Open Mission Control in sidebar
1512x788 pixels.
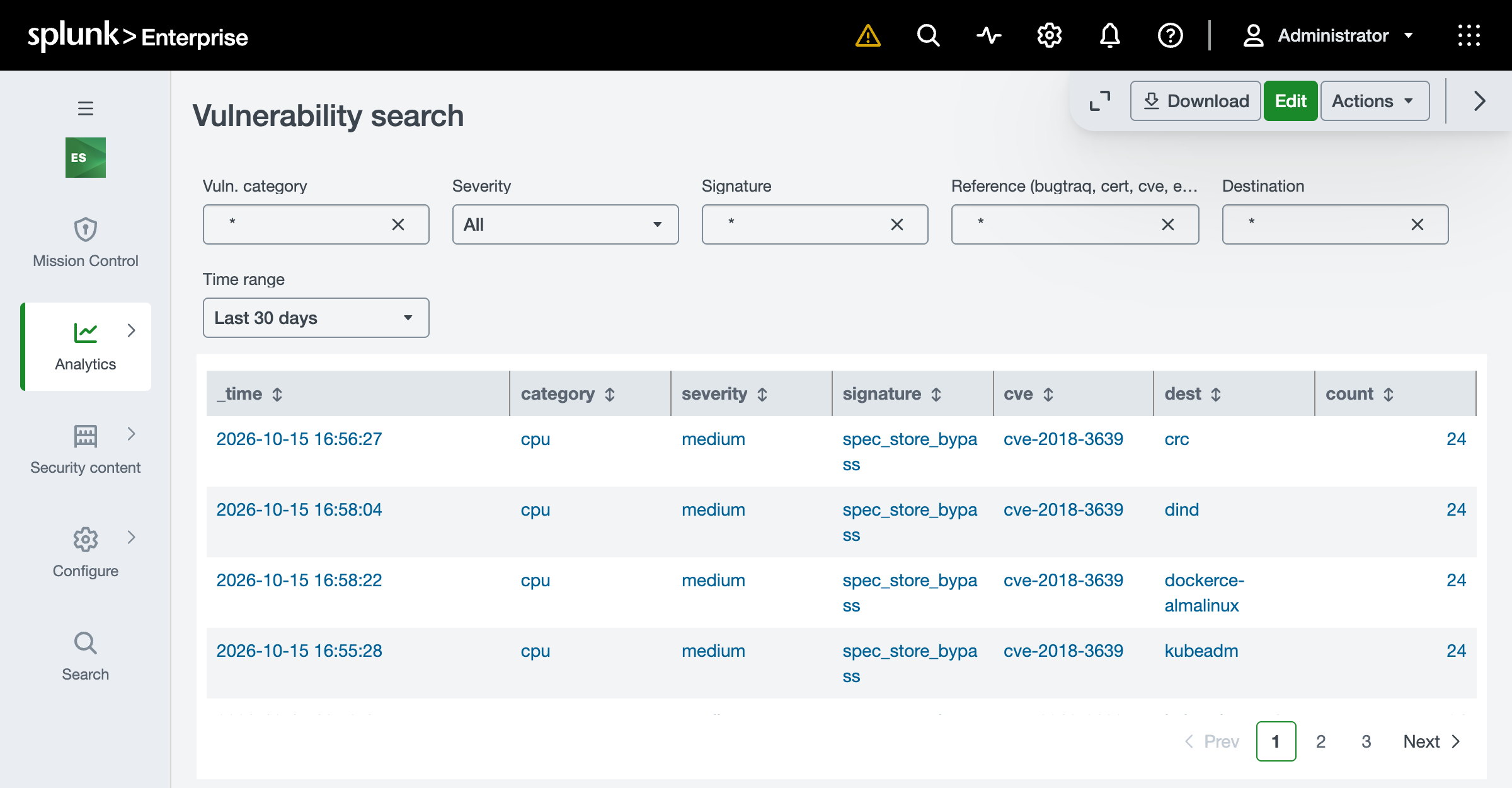(86, 243)
